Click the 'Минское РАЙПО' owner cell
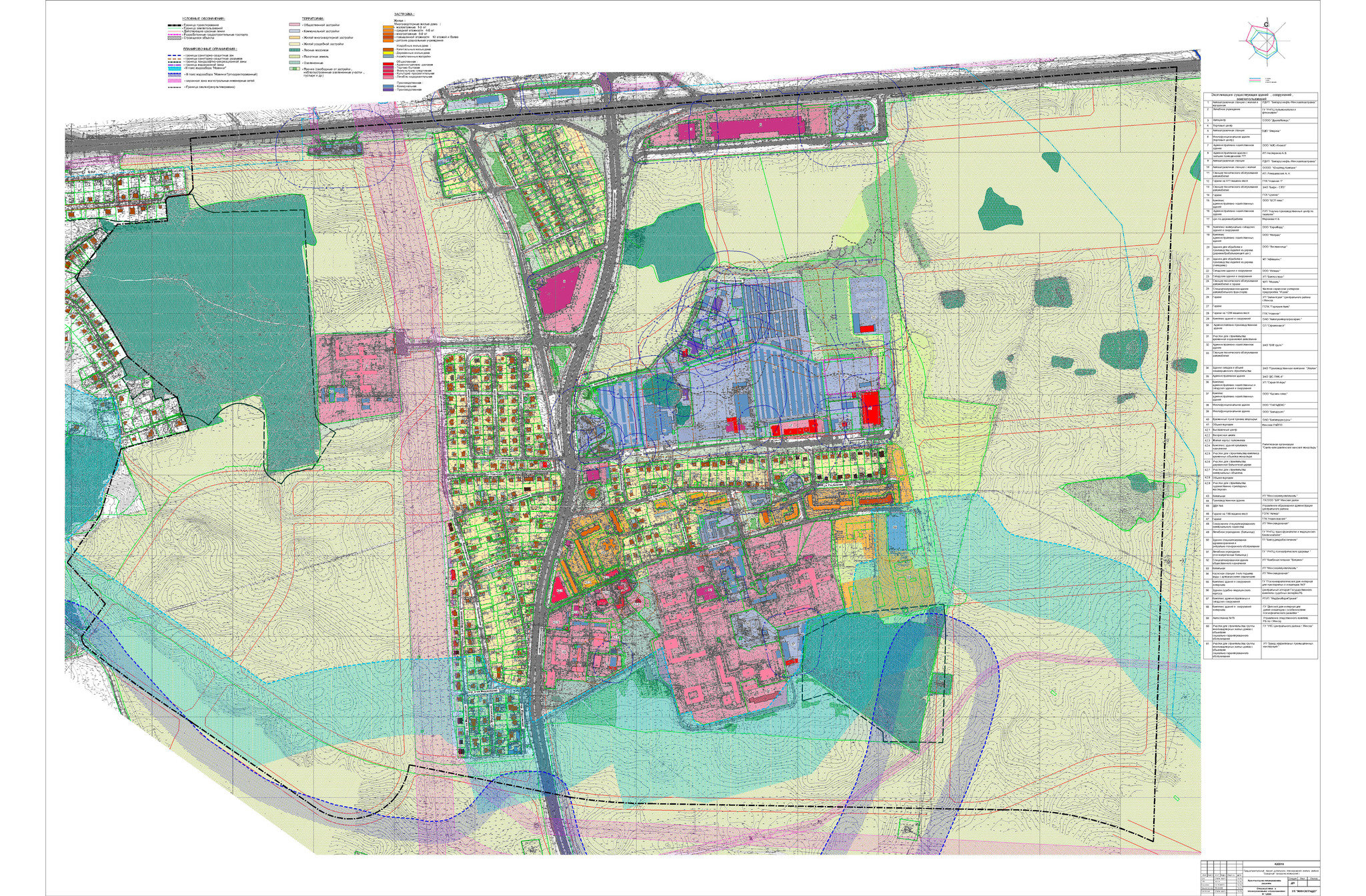Screen dimensions: 1366x896 [1289, 425]
